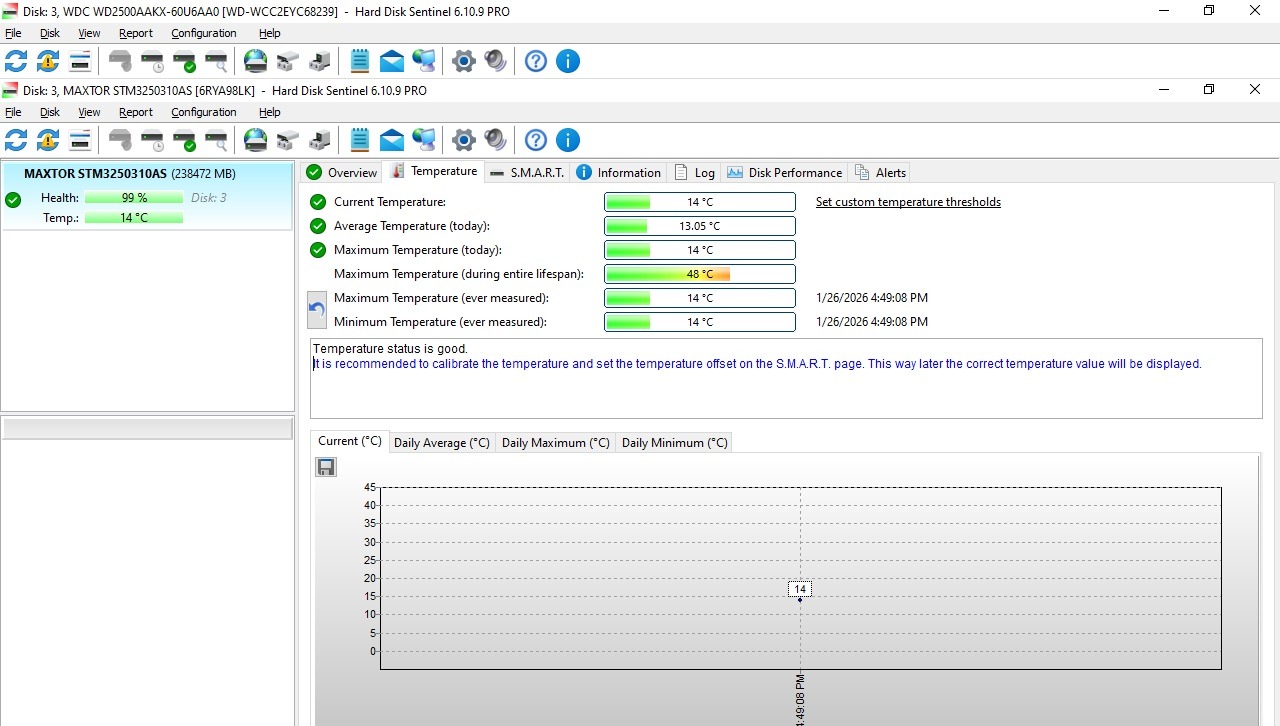Screen dimensions: 1280x726
Task: Select the Alerts tab
Action: click(880, 172)
